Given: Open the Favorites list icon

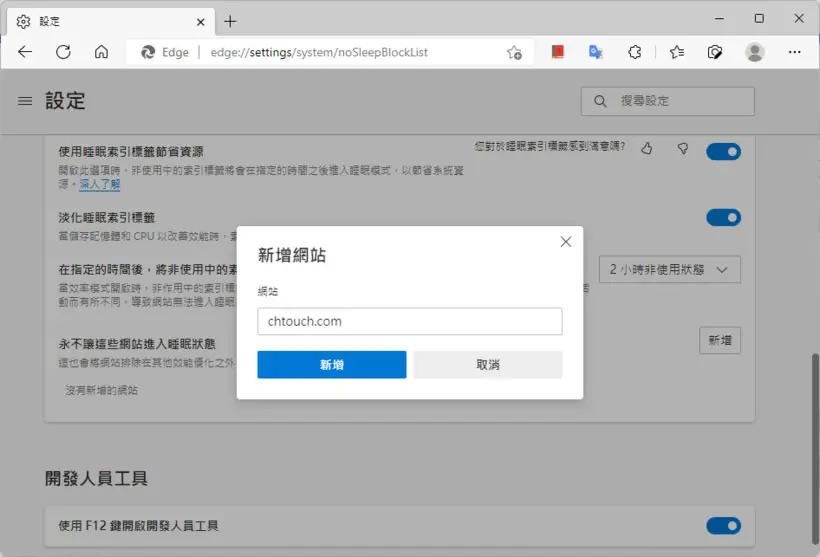Looking at the screenshot, I should click(677, 52).
